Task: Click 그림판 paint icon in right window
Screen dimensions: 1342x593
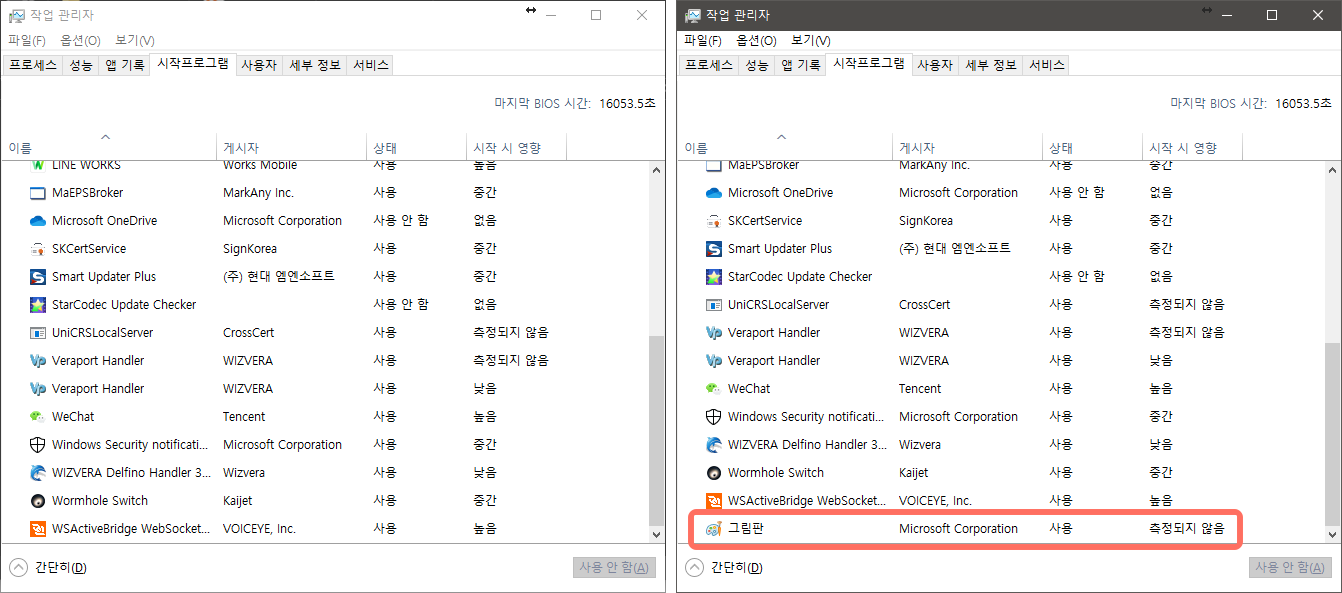Action: [x=714, y=529]
